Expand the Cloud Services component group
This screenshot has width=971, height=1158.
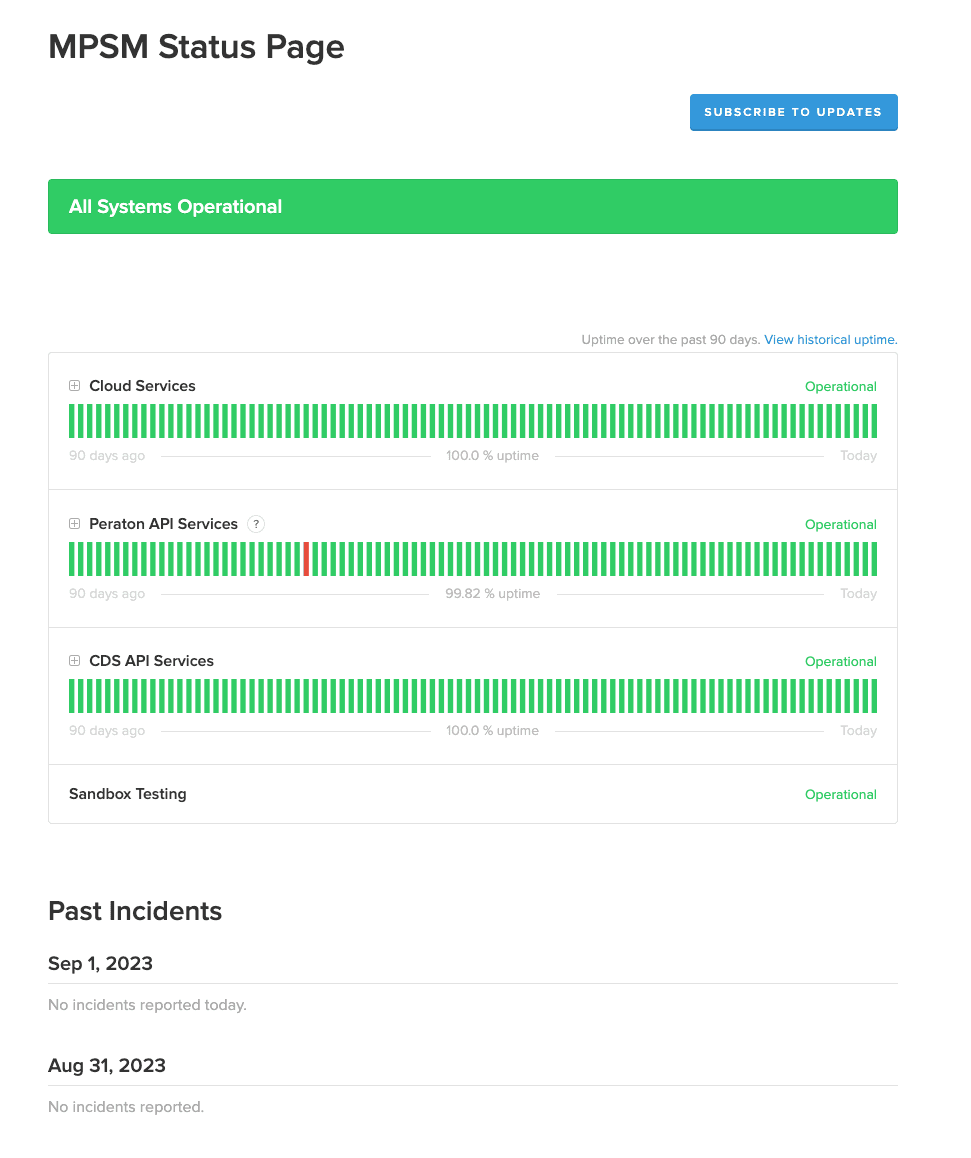[74, 386]
